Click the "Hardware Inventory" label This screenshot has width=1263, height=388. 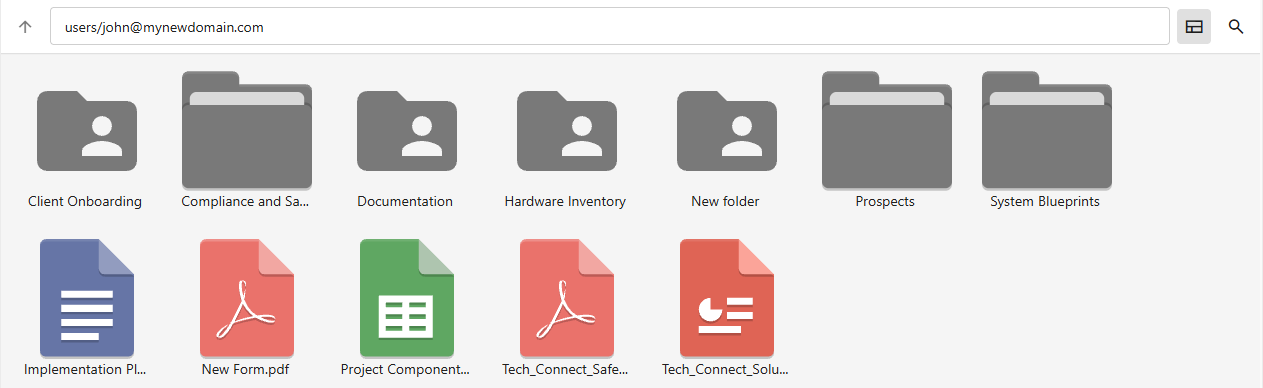point(565,201)
